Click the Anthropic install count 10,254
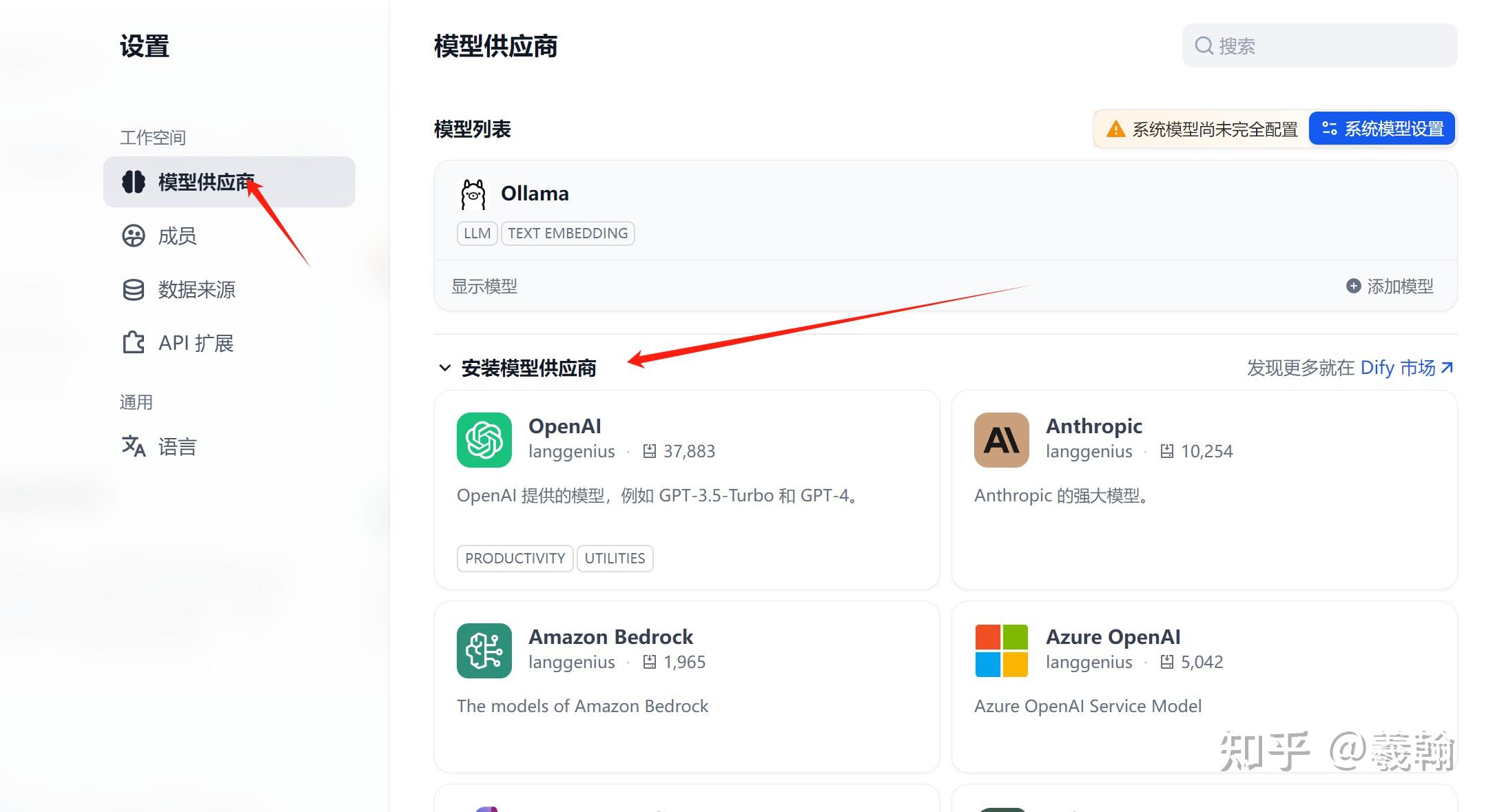Screen dimensions: 1493x812 [x=1207, y=451]
